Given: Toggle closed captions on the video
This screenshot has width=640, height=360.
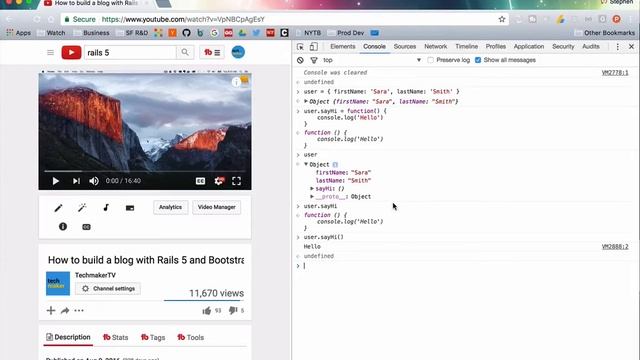Looking at the screenshot, I should [x=200, y=181].
